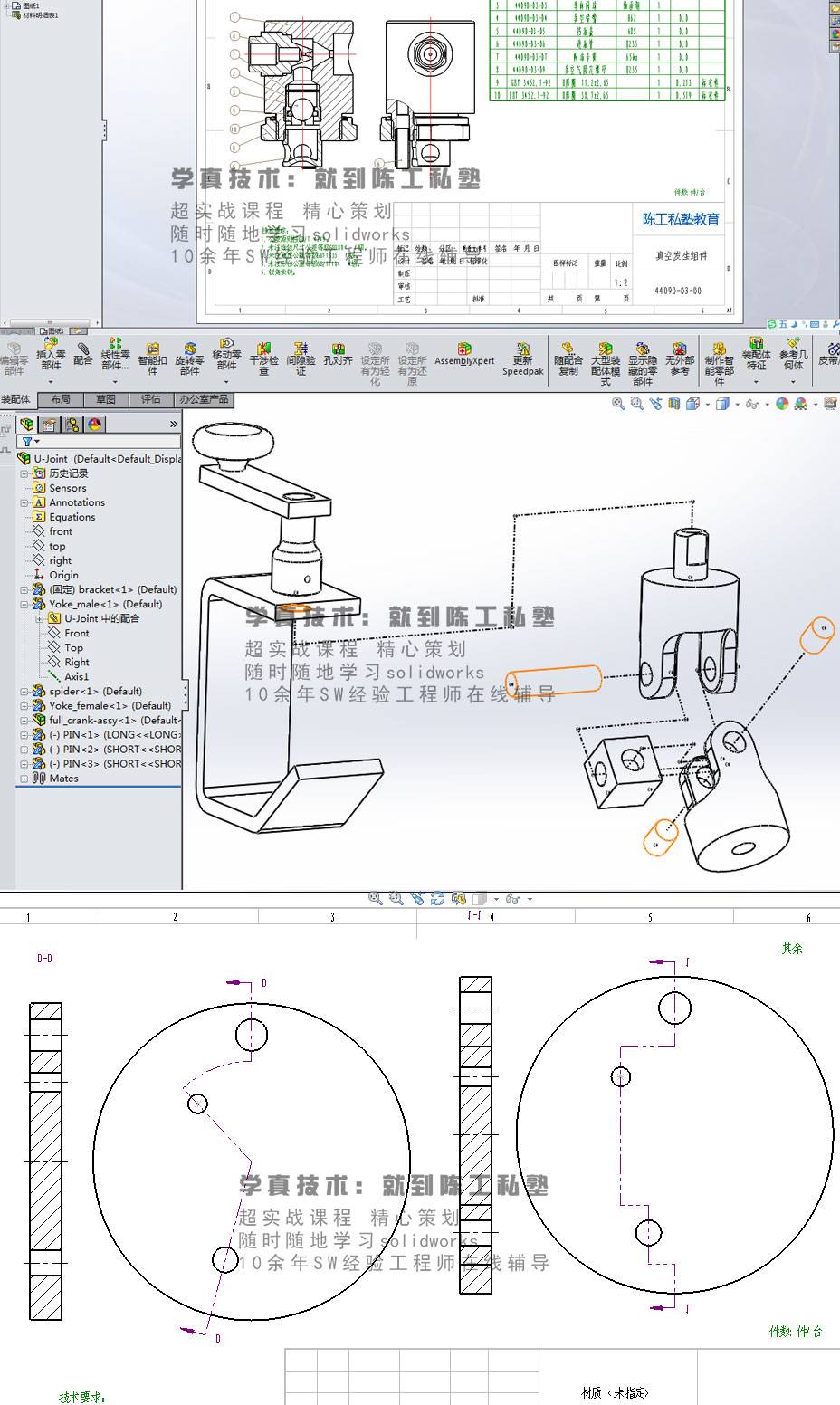Viewport: 840px width, 1405px height.
Task: Collapse the Yoke_male<1> tree node
Action: [25, 604]
